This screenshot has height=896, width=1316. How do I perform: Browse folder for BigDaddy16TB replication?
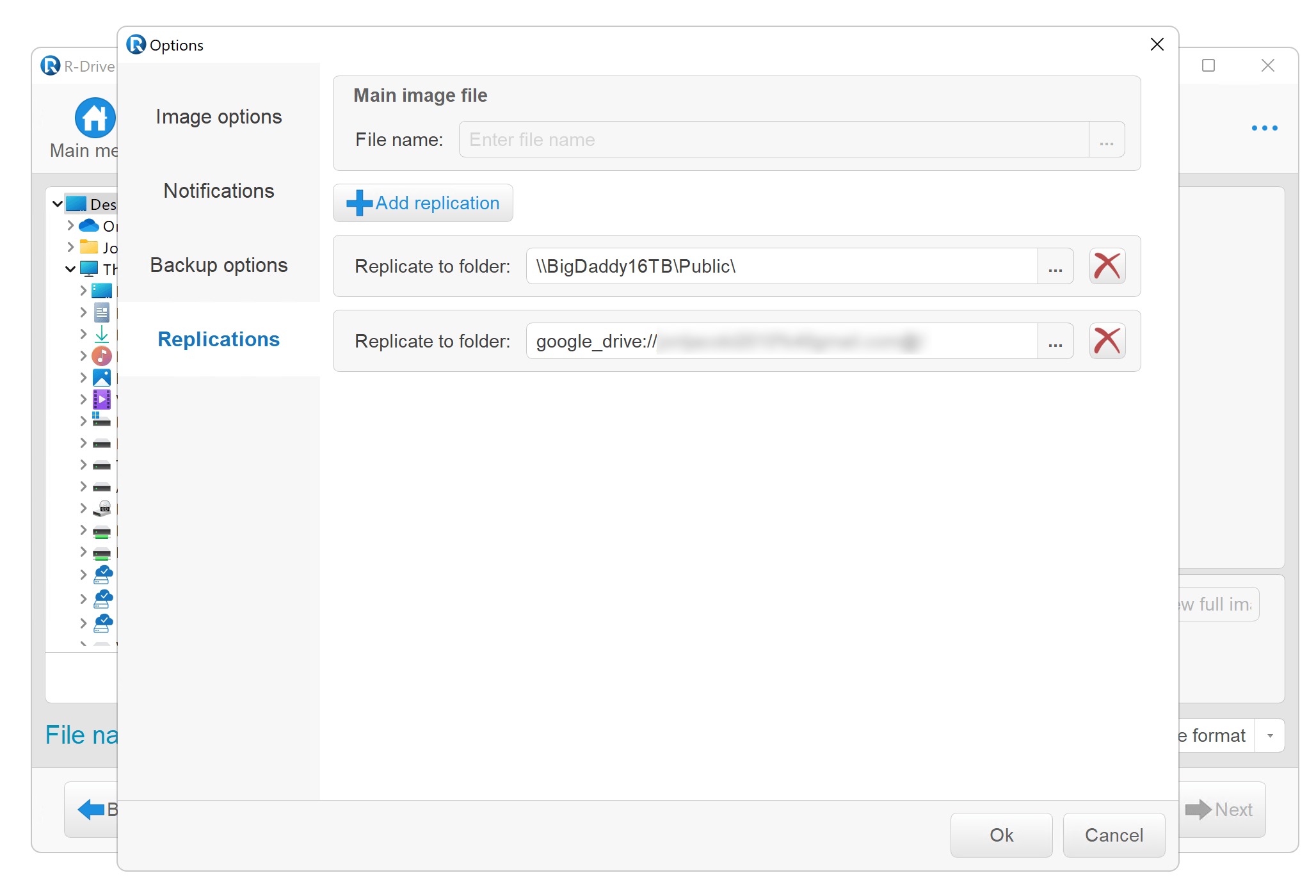[1055, 266]
